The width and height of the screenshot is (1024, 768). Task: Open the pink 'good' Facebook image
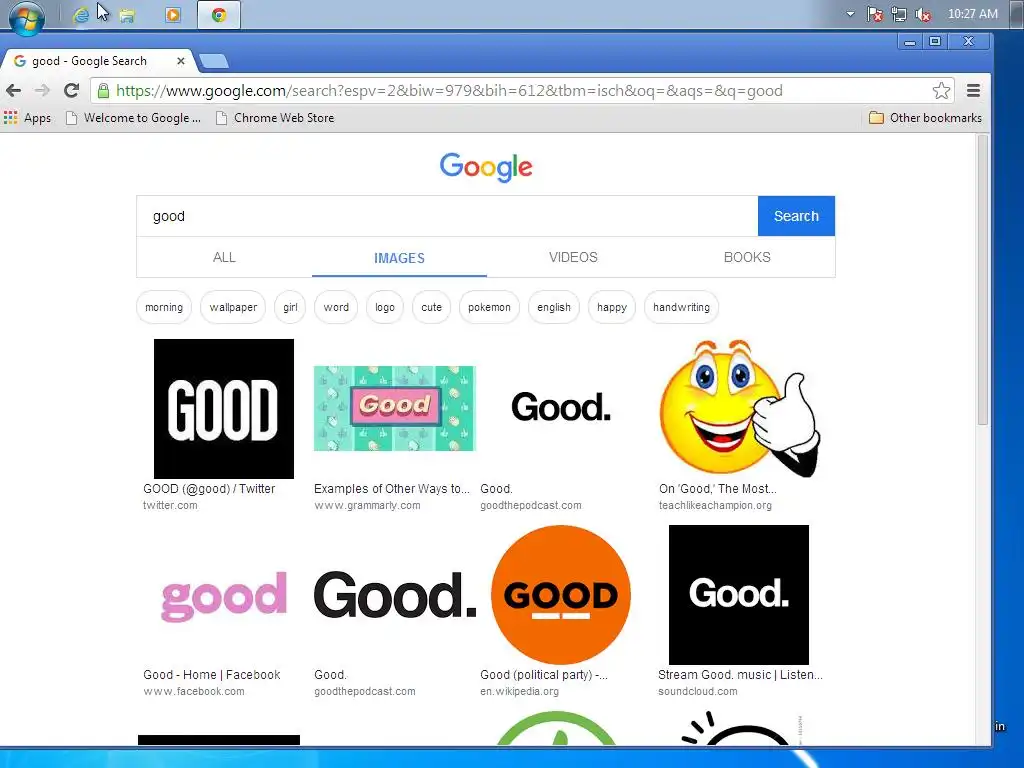223,596
